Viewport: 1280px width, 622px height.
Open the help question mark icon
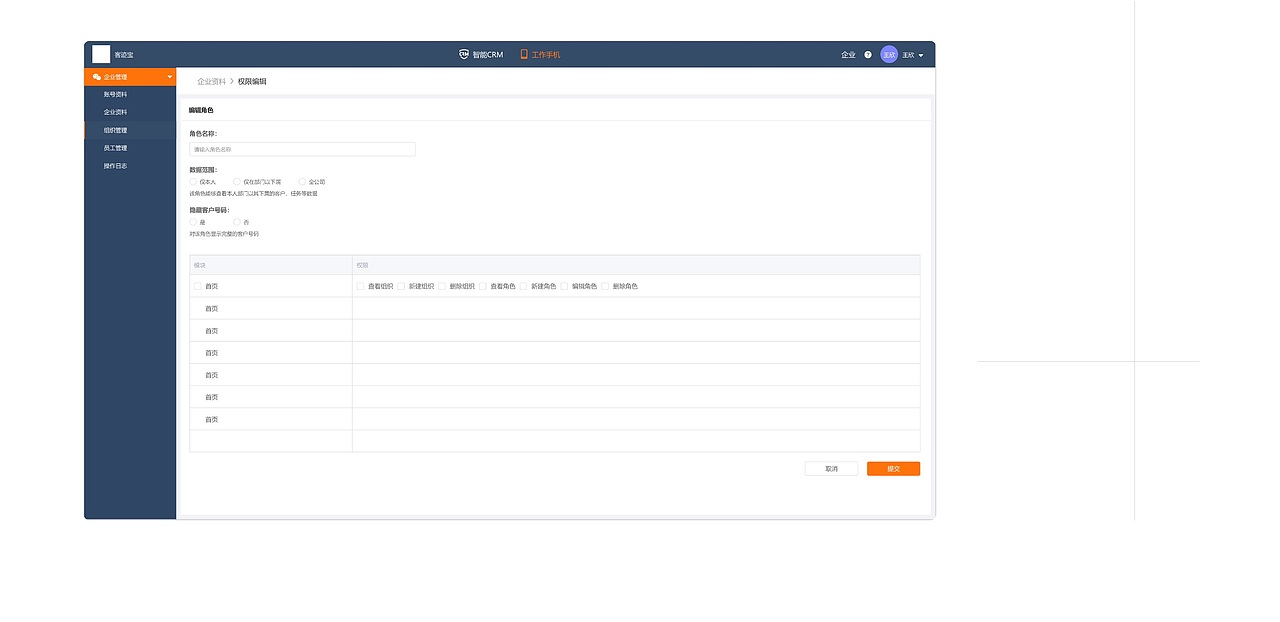pos(868,55)
